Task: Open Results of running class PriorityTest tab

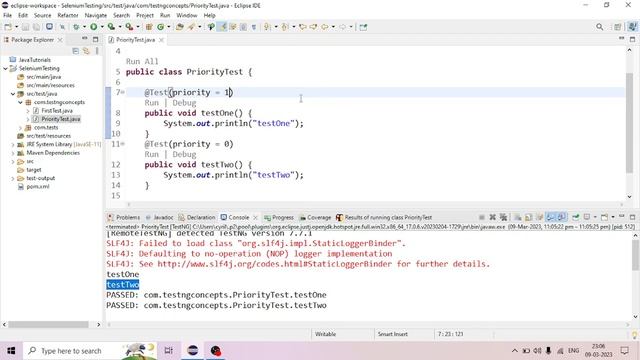Action: pyautogui.click(x=384, y=217)
